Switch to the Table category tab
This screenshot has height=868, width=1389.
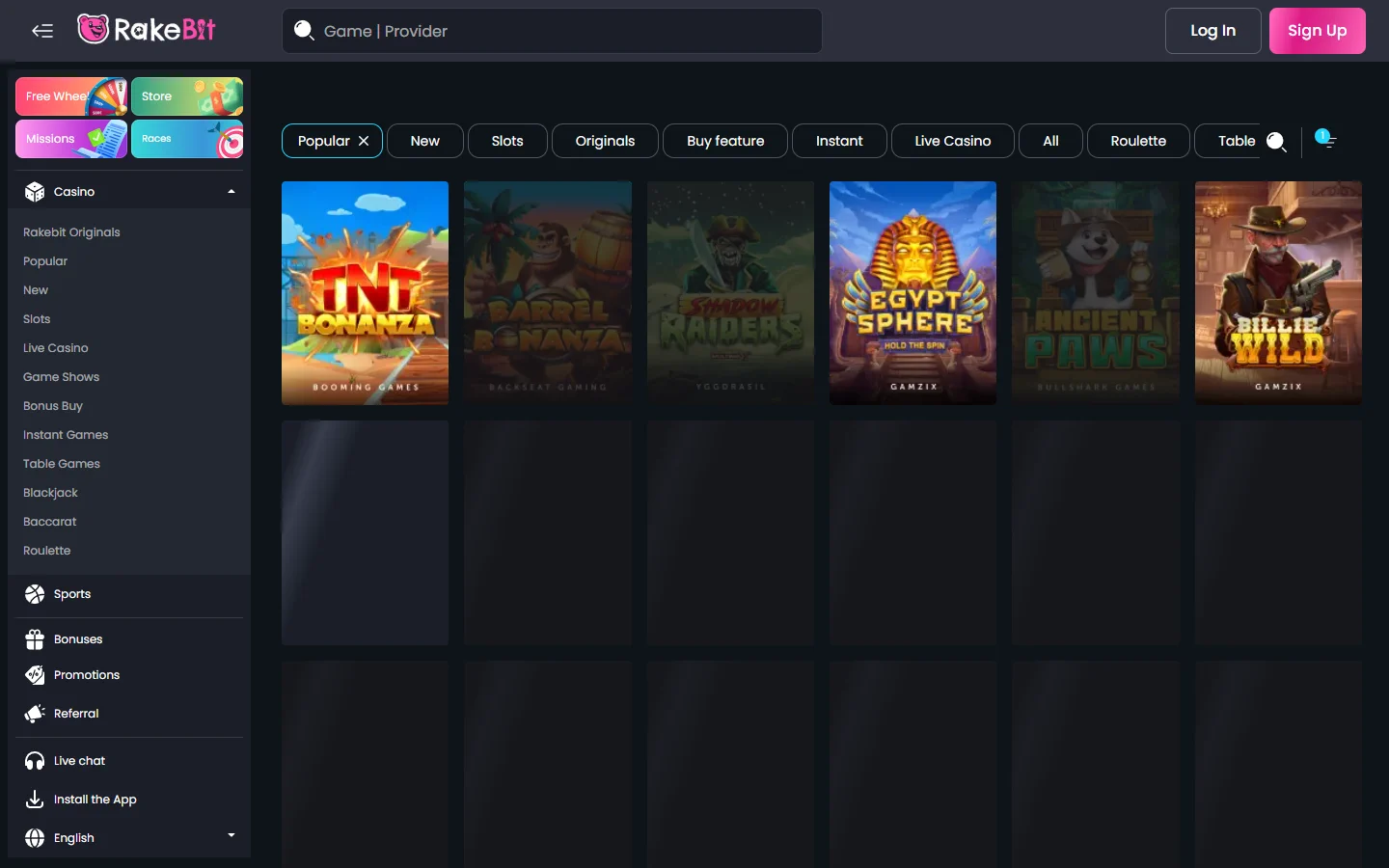[x=1228, y=141]
